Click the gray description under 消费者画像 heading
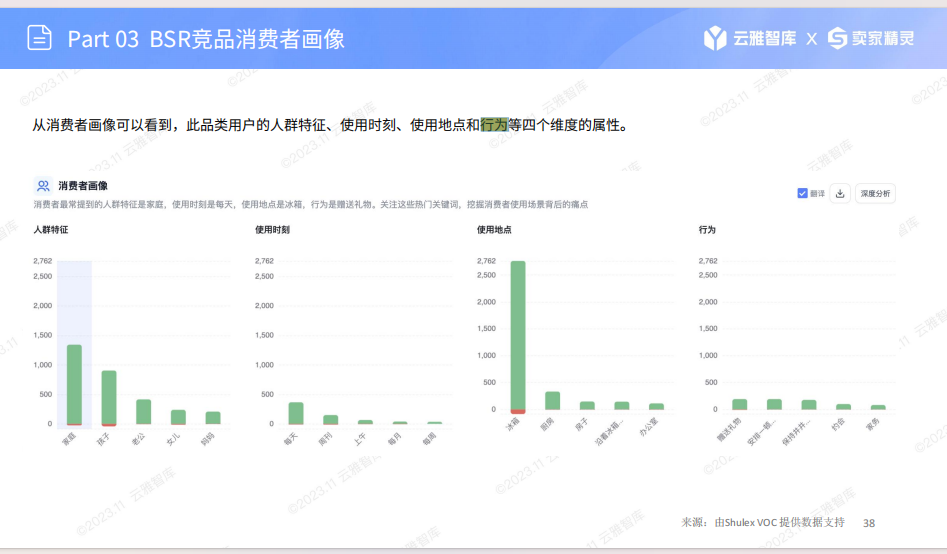The width and height of the screenshot is (947, 554). click(310, 204)
